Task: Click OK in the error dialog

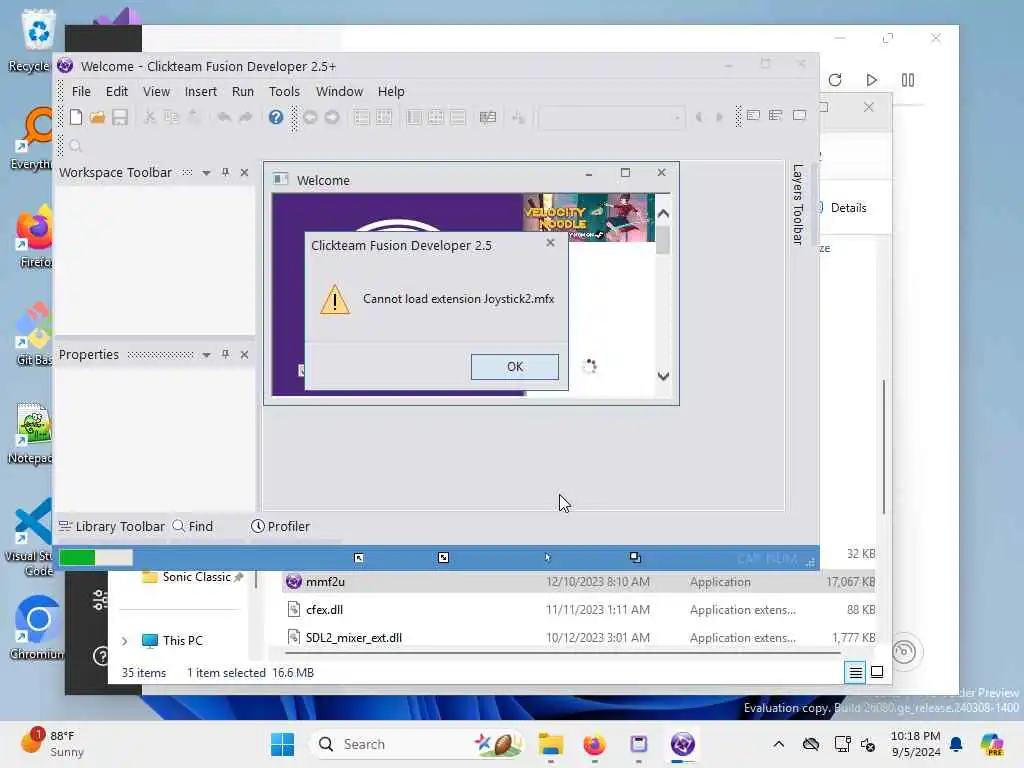Action: (515, 366)
